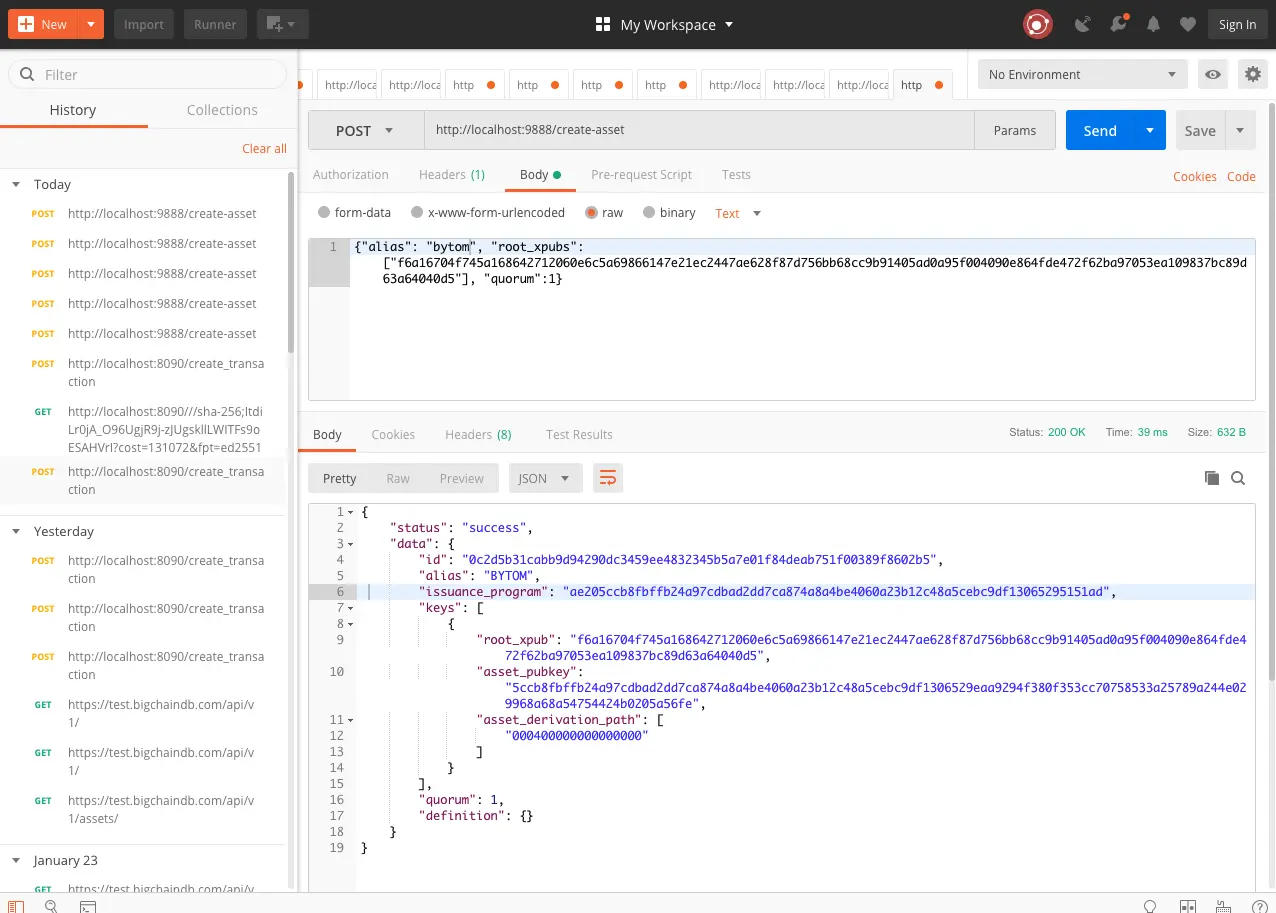Switch to two-pane layout icon
1276x913 pixels.
point(1188,906)
